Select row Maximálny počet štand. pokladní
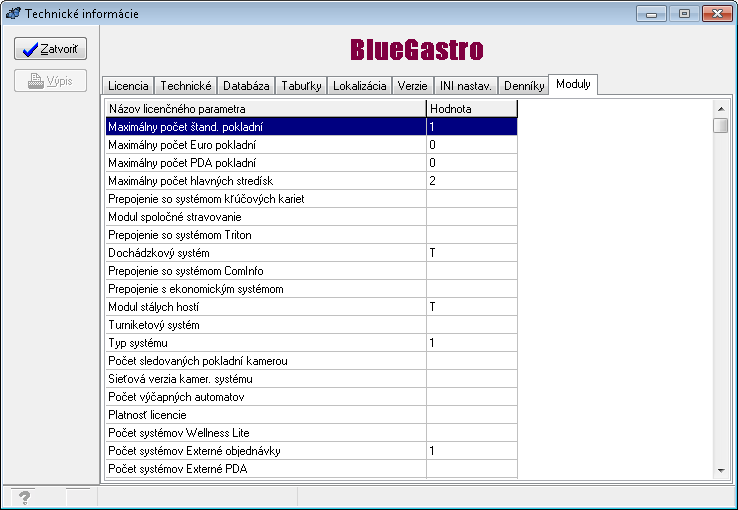 pyautogui.click(x=312, y=127)
